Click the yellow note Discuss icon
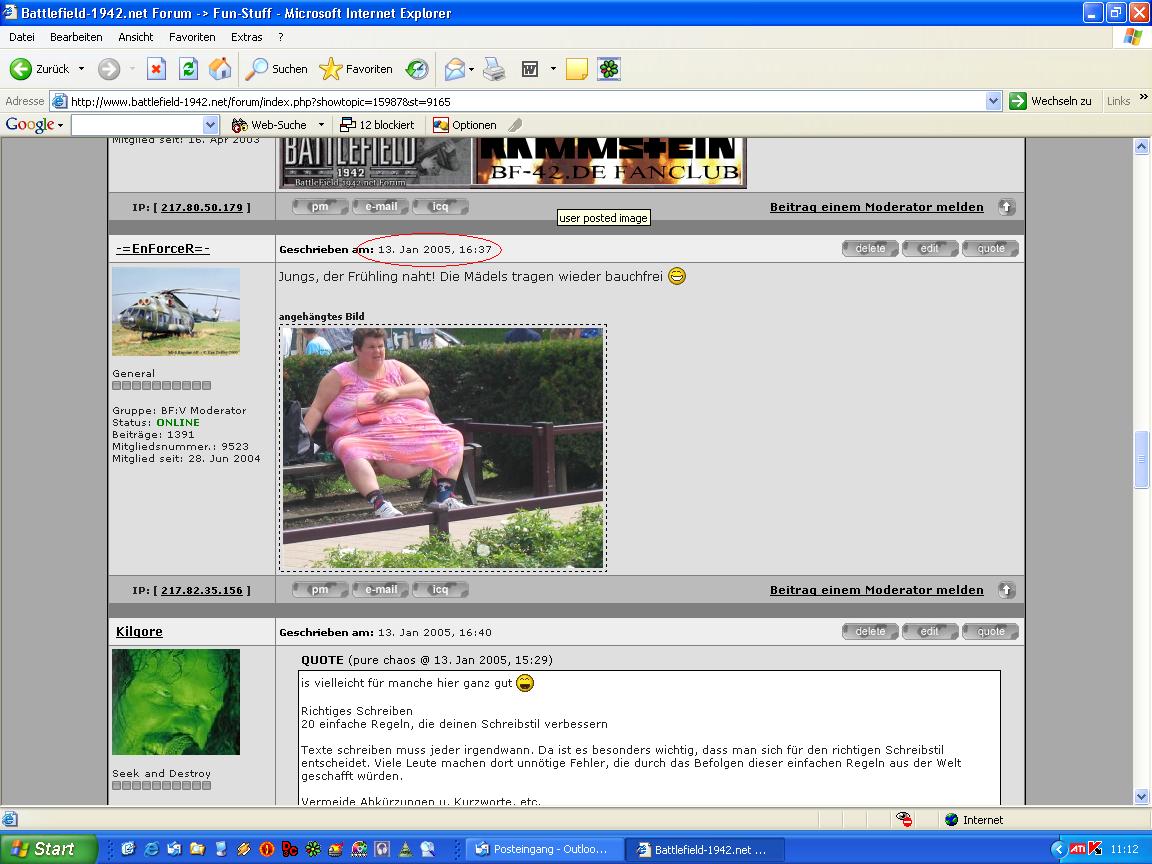1152x864 pixels. tap(576, 69)
